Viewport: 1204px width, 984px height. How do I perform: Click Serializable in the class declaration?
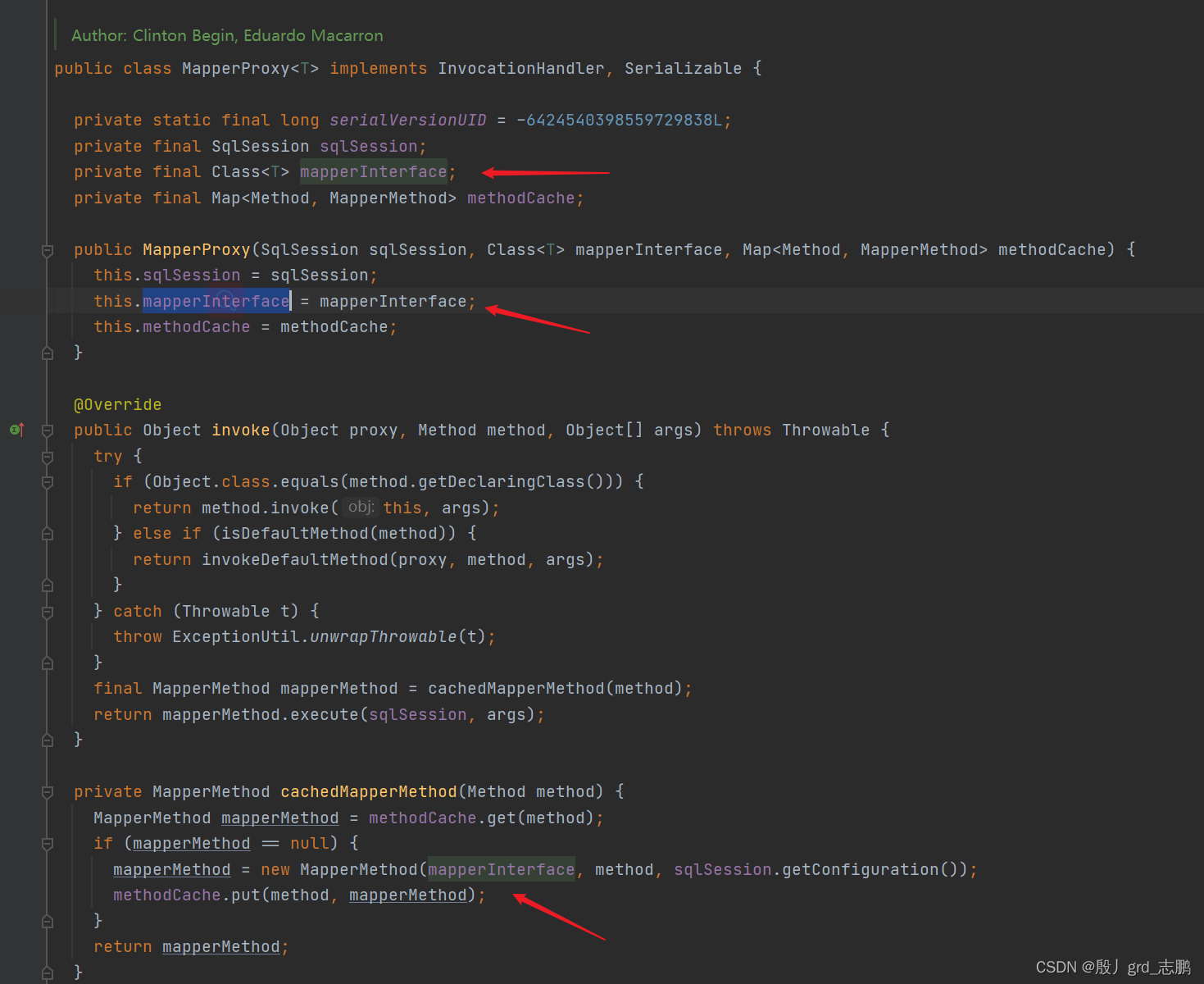[x=684, y=69]
